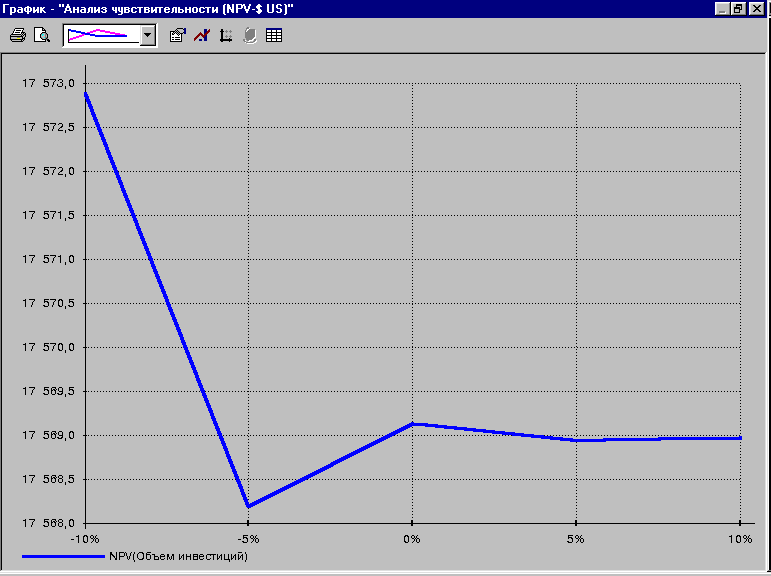Screen dimensions: 771x576
Task: Click y-axis label 17 568,5
Action: (48, 479)
